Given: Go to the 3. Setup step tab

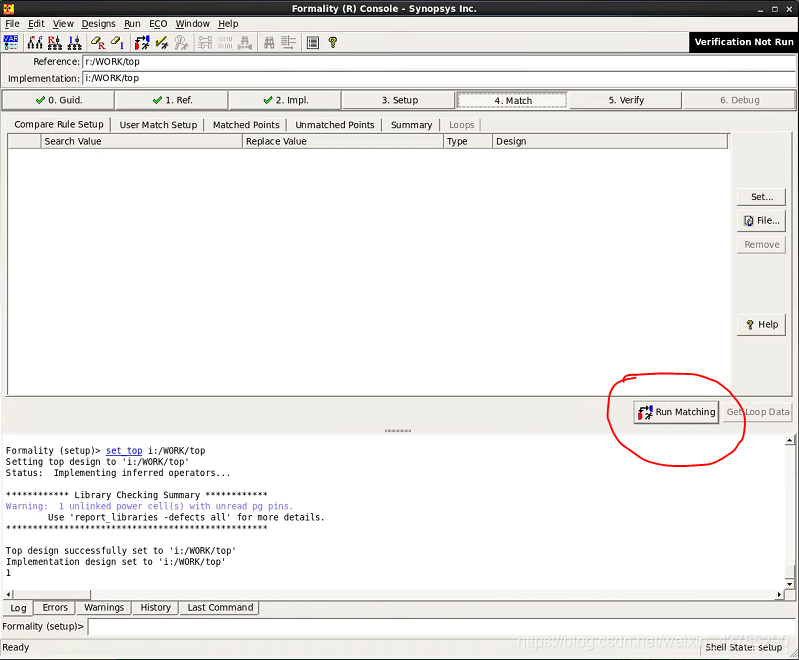Looking at the screenshot, I should click(399, 100).
